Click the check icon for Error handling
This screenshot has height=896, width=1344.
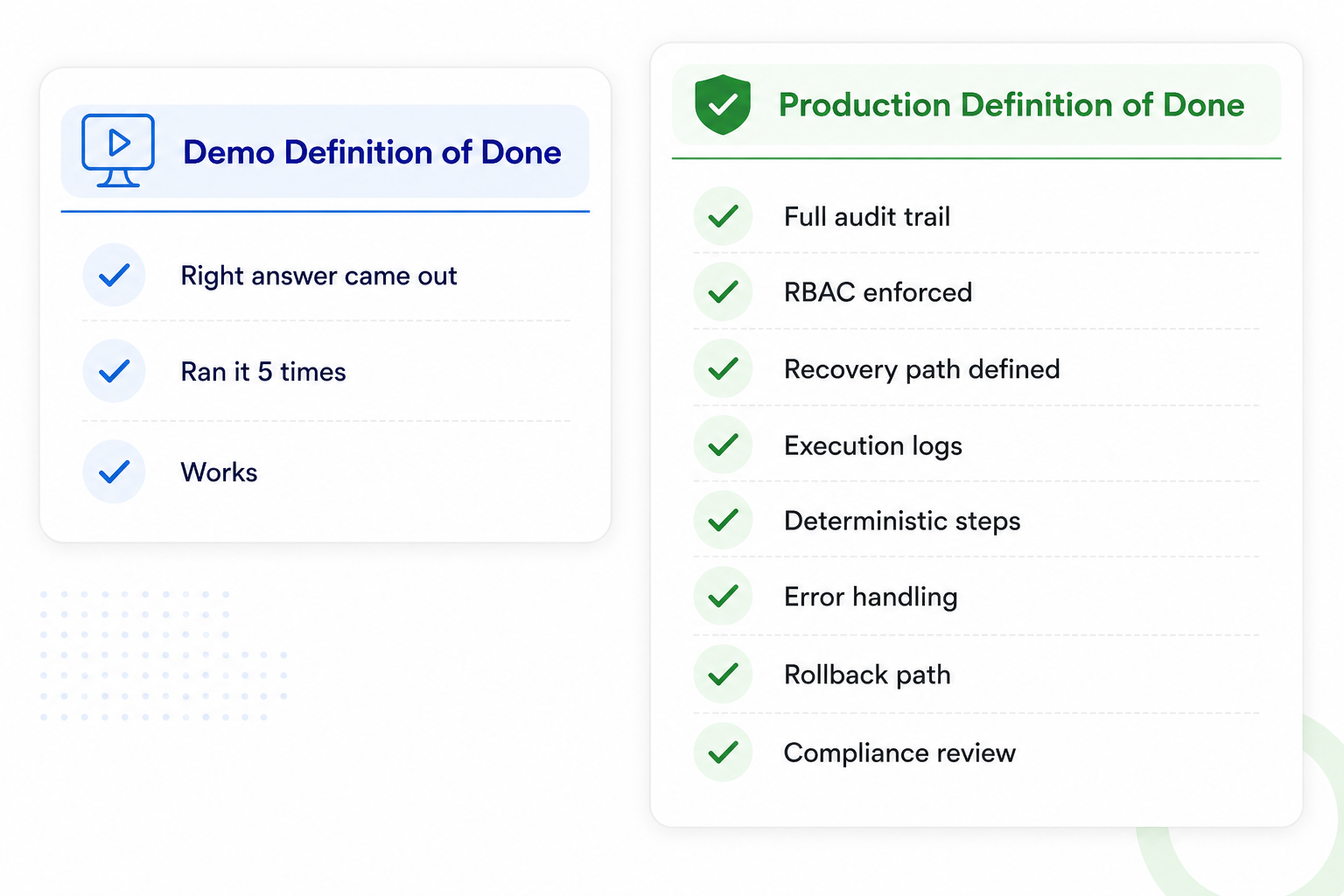(723, 596)
